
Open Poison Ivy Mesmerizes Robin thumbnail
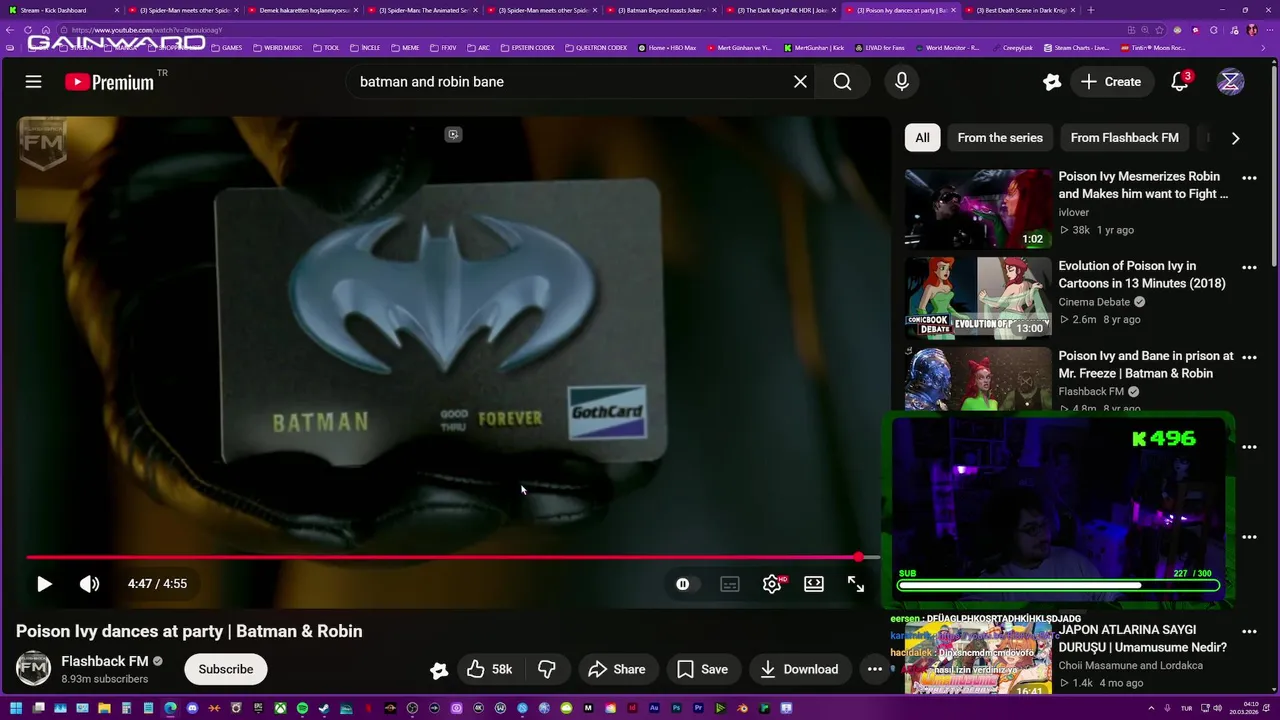tap(978, 208)
